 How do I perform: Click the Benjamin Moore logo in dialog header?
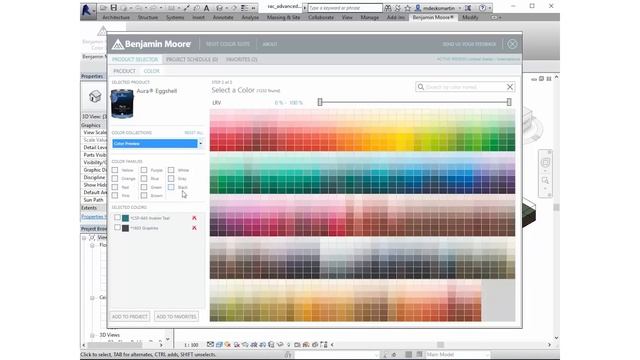coord(152,44)
